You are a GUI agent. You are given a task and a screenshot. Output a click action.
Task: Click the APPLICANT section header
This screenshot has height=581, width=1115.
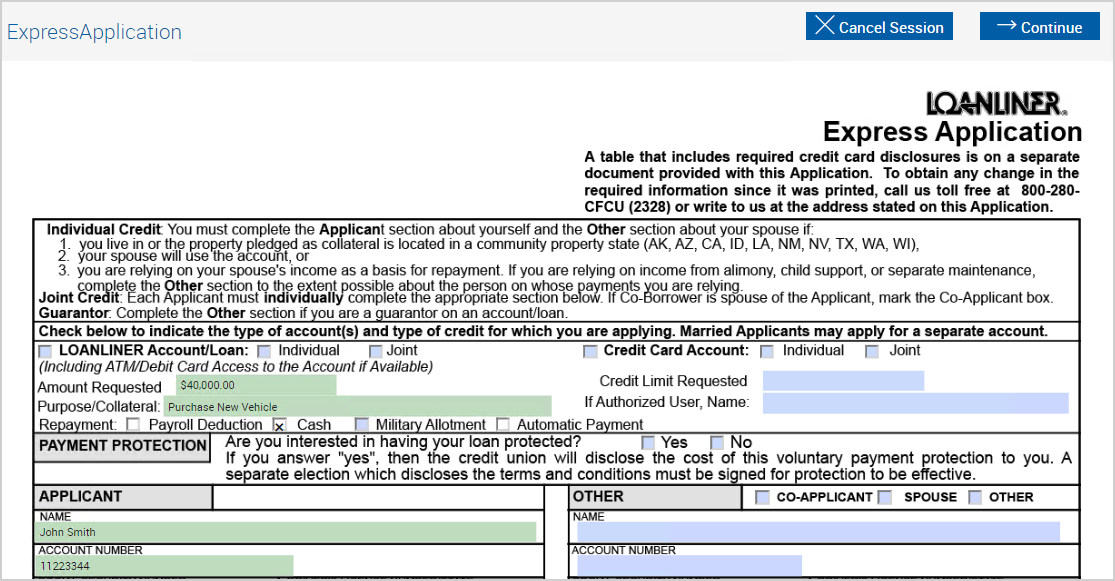(x=123, y=497)
